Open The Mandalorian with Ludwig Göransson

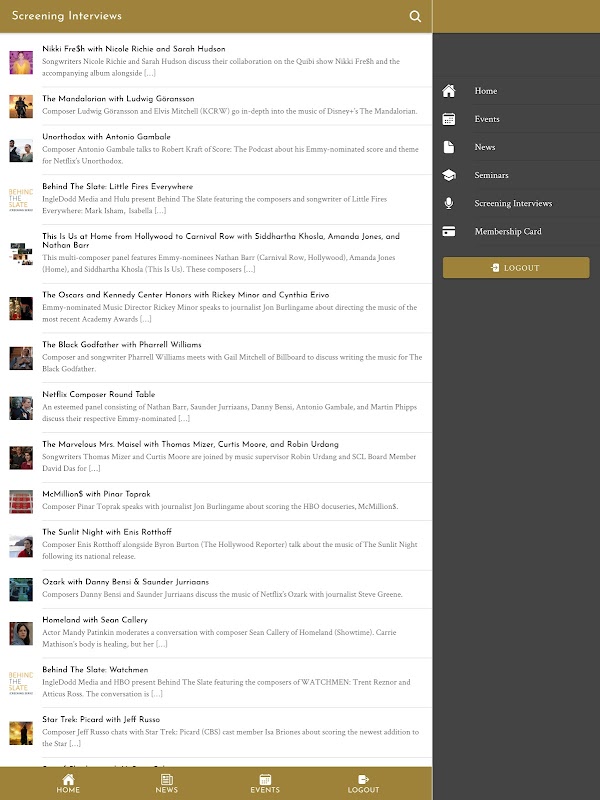(x=216, y=105)
